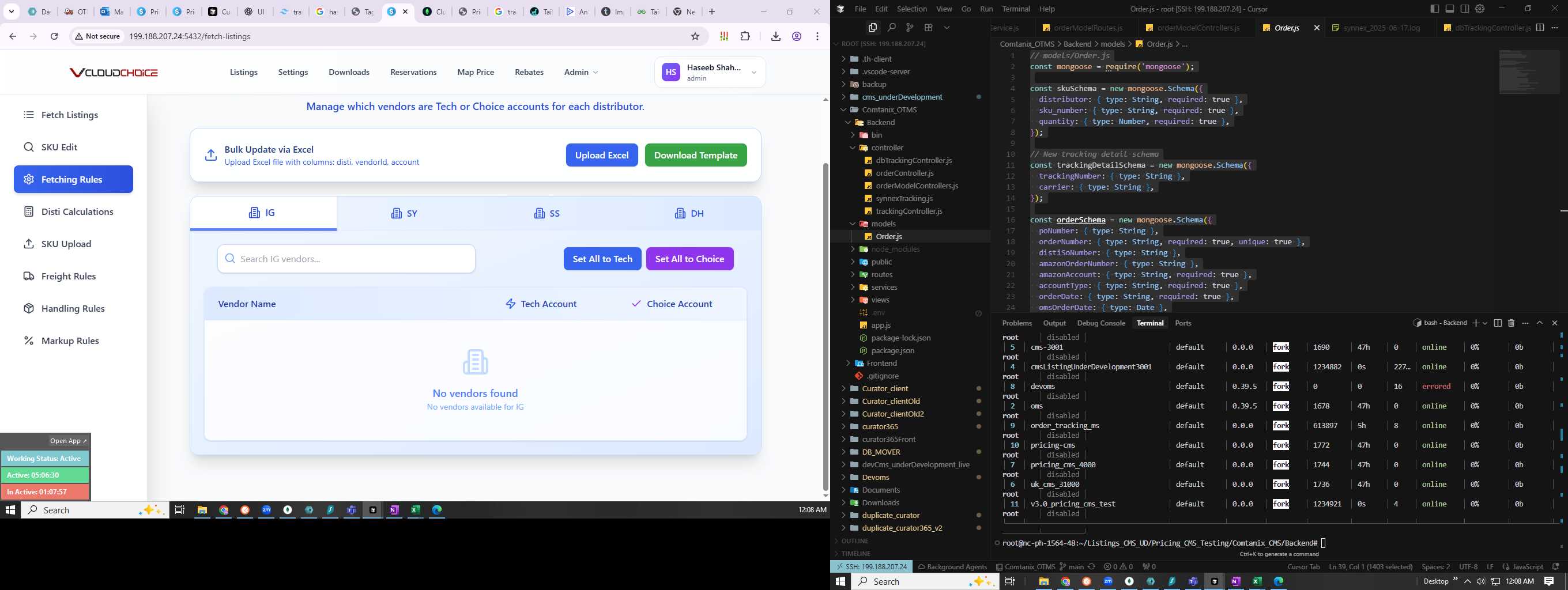Click errors and warnings count in status bar

(x=1118, y=566)
